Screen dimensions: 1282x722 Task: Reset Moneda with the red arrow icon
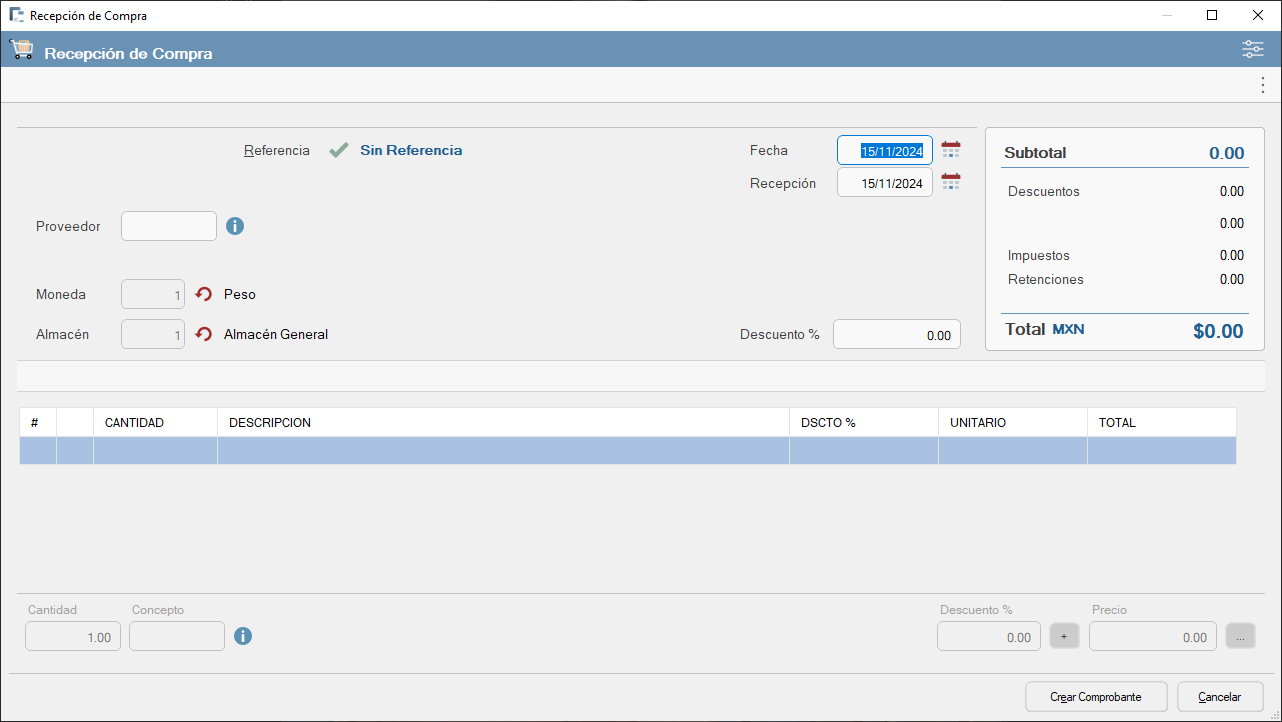pyautogui.click(x=204, y=295)
